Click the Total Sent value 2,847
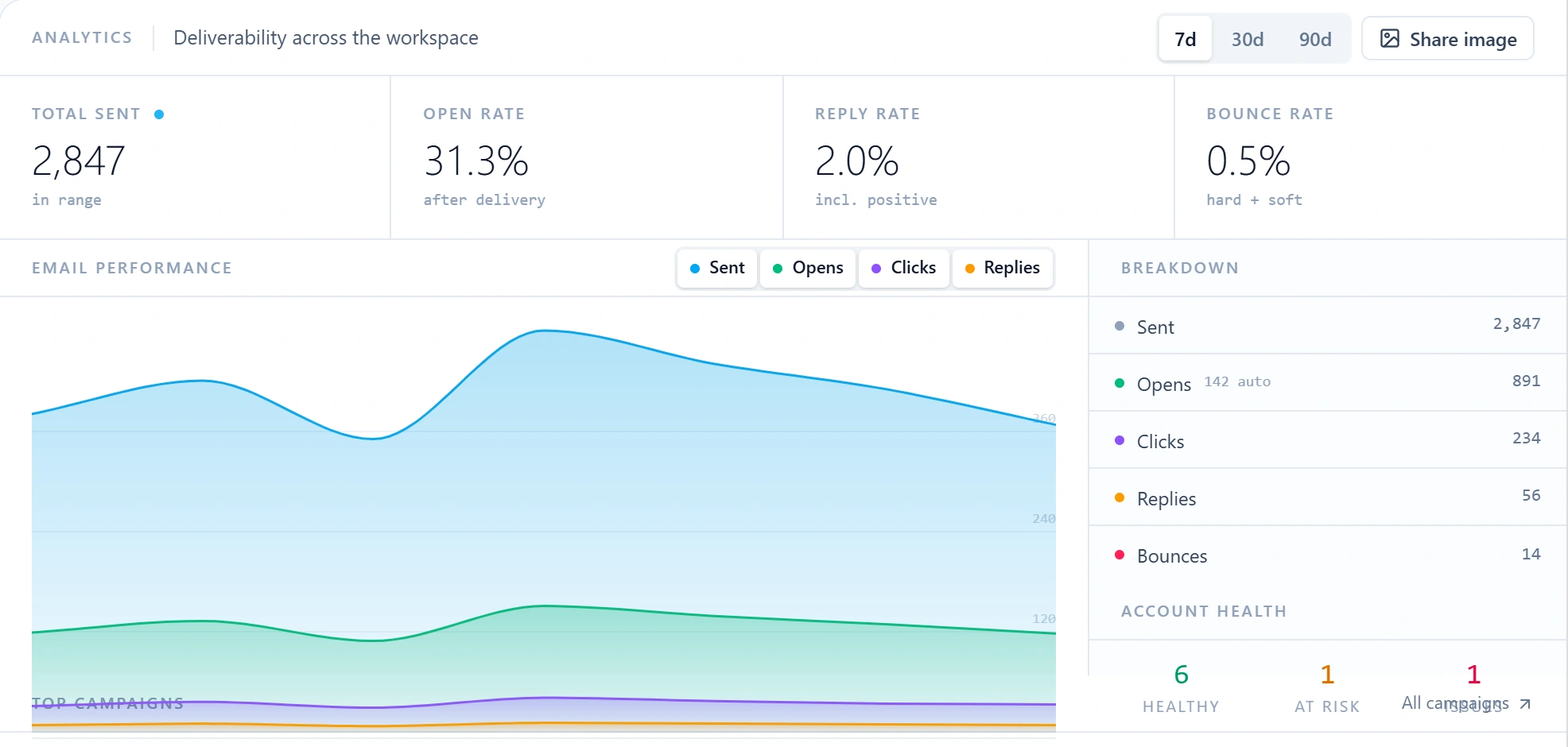The image size is (1568, 747). pyautogui.click(x=79, y=161)
